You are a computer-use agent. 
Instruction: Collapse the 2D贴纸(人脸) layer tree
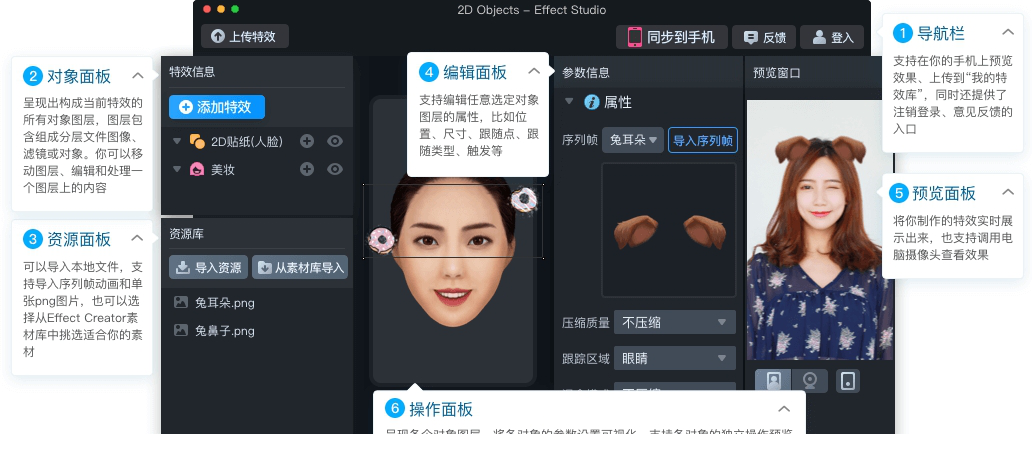177,141
